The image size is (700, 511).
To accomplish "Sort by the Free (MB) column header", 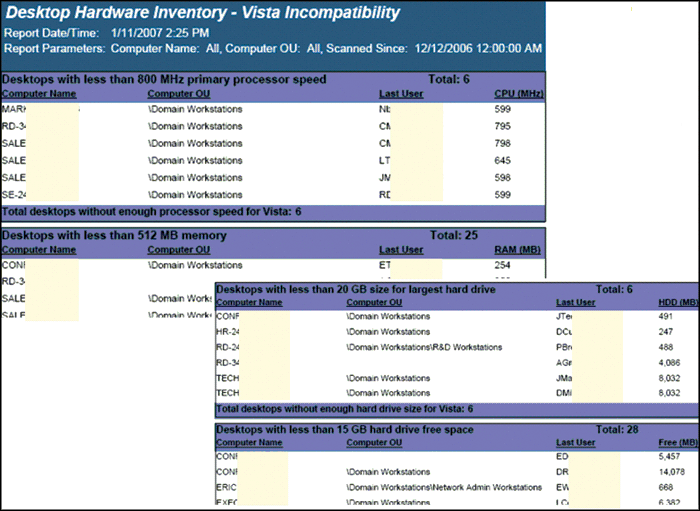I will [678, 443].
